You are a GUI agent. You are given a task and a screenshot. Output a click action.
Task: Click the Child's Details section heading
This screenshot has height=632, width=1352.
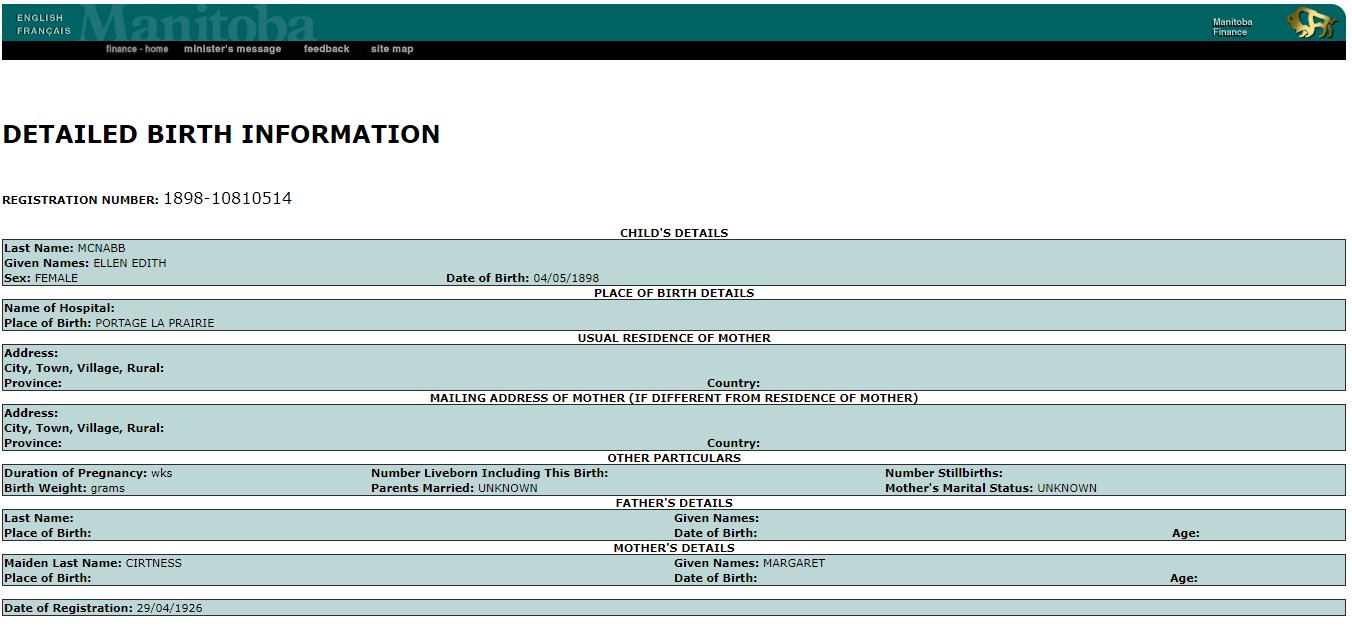(x=674, y=233)
